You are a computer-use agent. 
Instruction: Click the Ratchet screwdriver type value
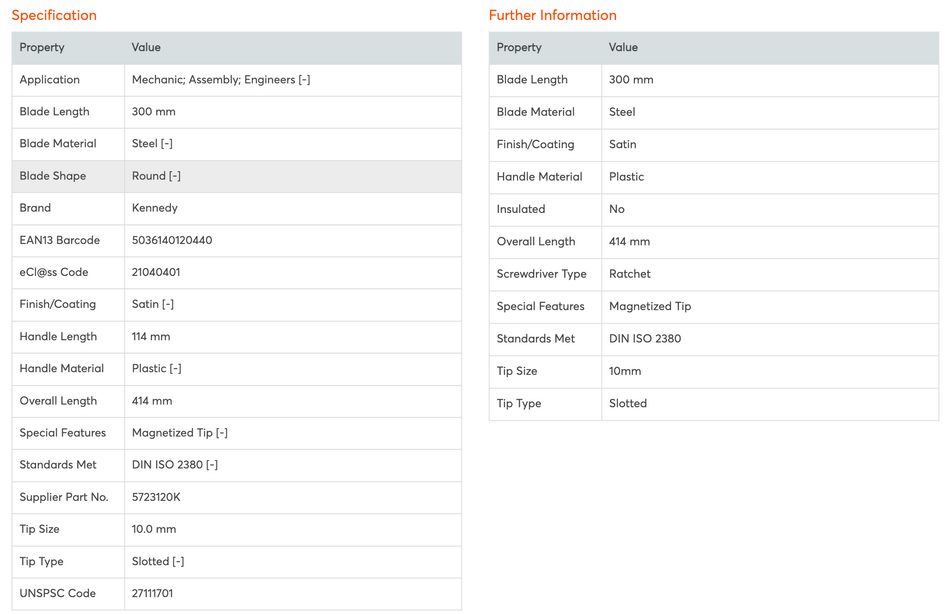click(x=630, y=274)
